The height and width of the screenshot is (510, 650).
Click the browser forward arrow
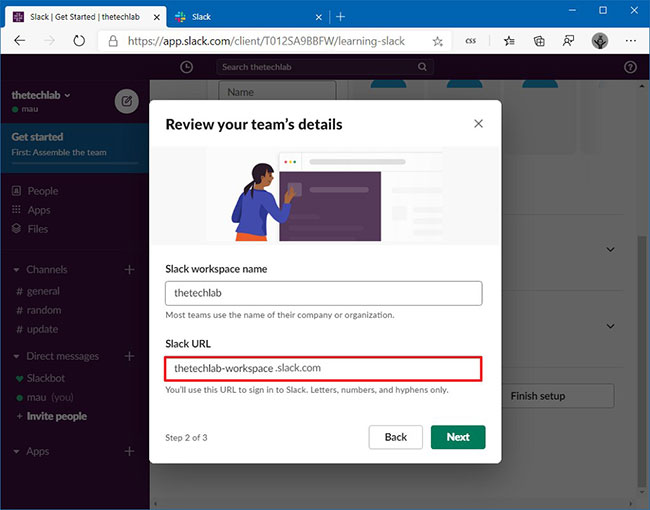click(49, 41)
